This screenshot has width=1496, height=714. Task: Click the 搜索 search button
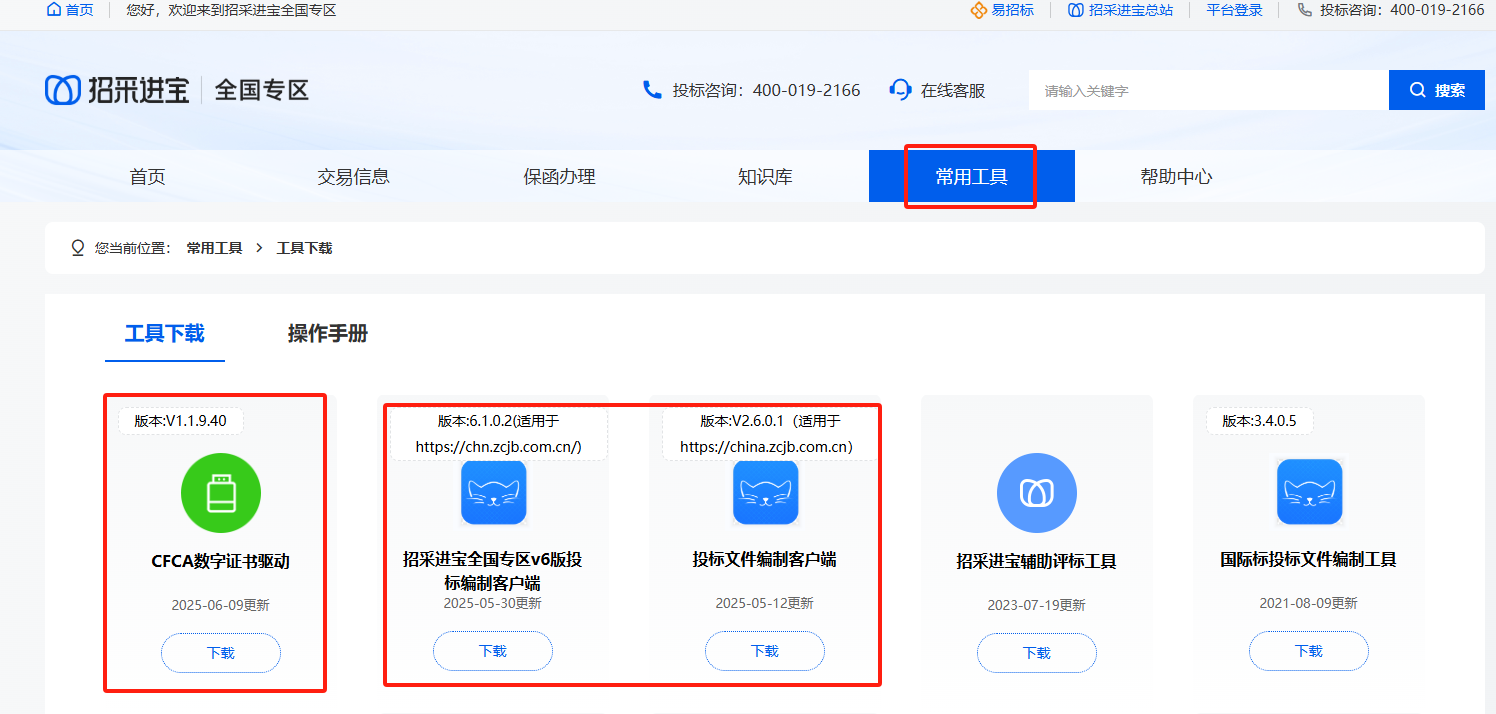coord(1437,90)
